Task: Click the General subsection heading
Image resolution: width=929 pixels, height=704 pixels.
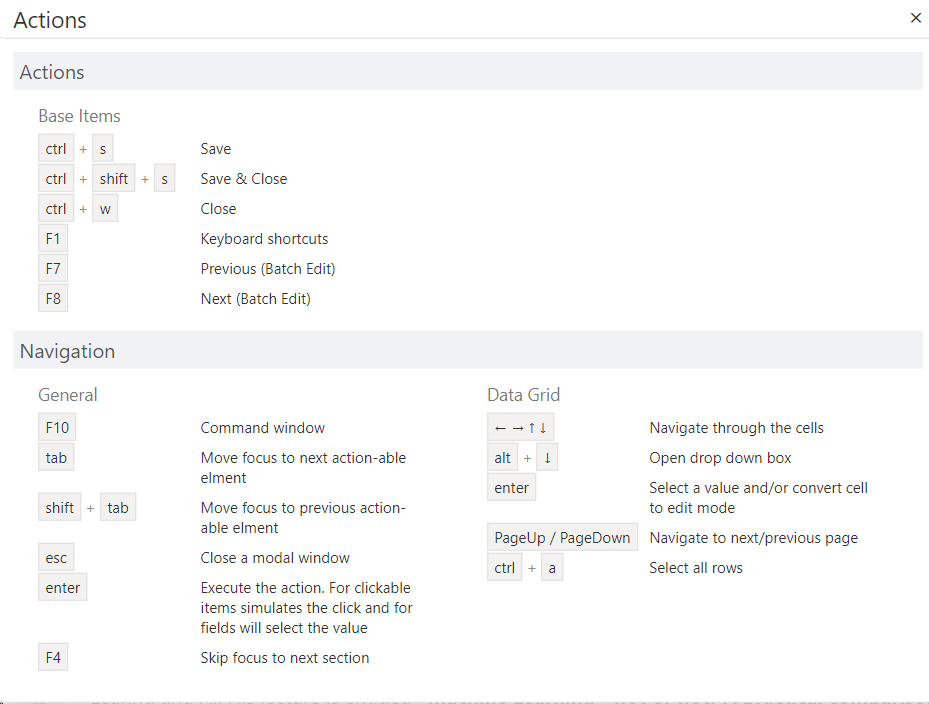Action: click(x=68, y=395)
